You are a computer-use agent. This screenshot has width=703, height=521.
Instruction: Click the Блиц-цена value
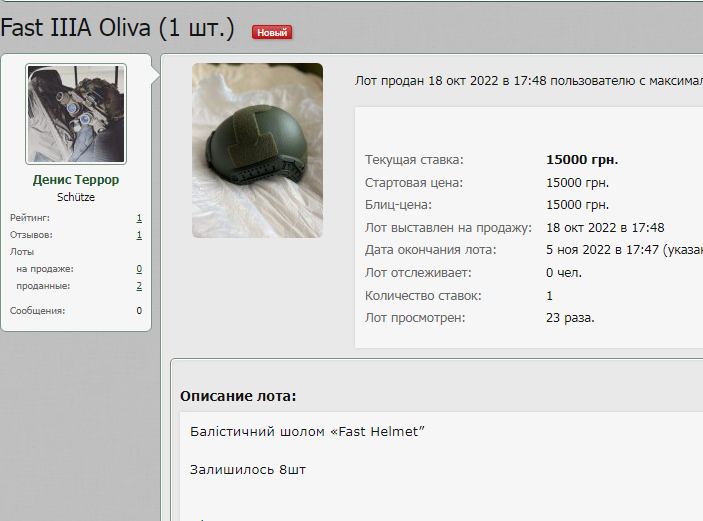coord(577,205)
